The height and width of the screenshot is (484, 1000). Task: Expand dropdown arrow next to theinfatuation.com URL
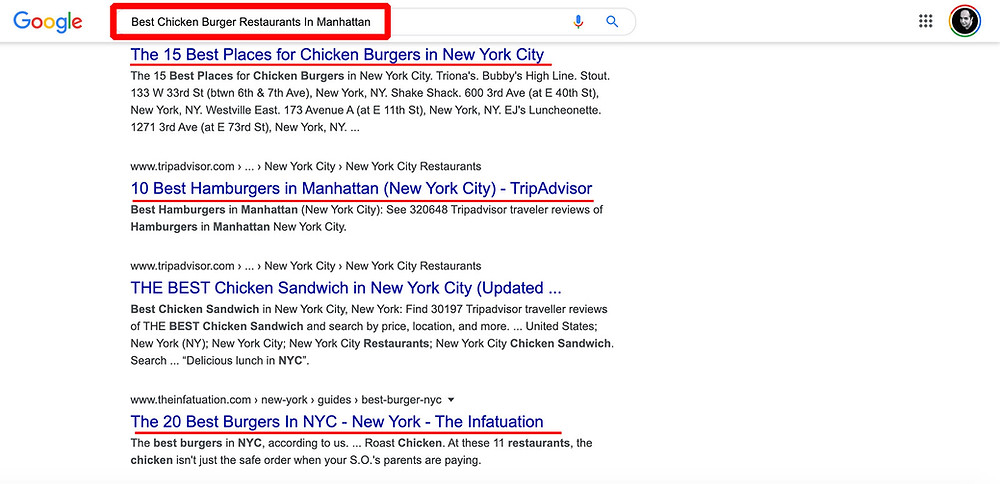(451, 400)
